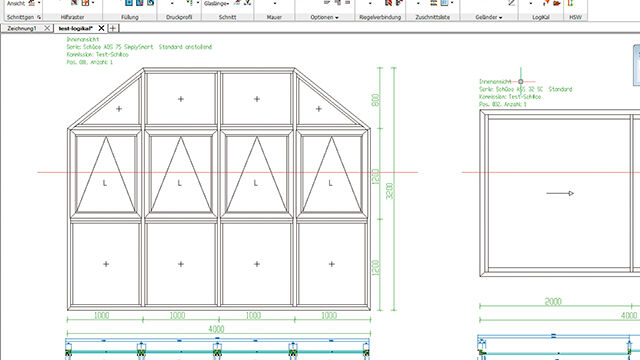Click the Hilfsraster ribbon panel title
This screenshot has height=360, width=640.
coord(72,17)
